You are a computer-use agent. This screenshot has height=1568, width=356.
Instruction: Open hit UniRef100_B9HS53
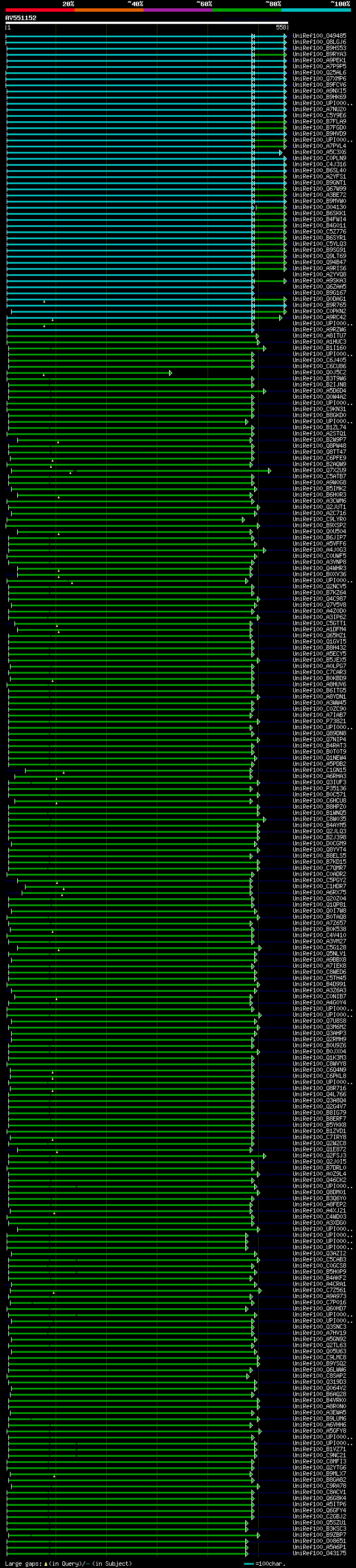pos(319,48)
